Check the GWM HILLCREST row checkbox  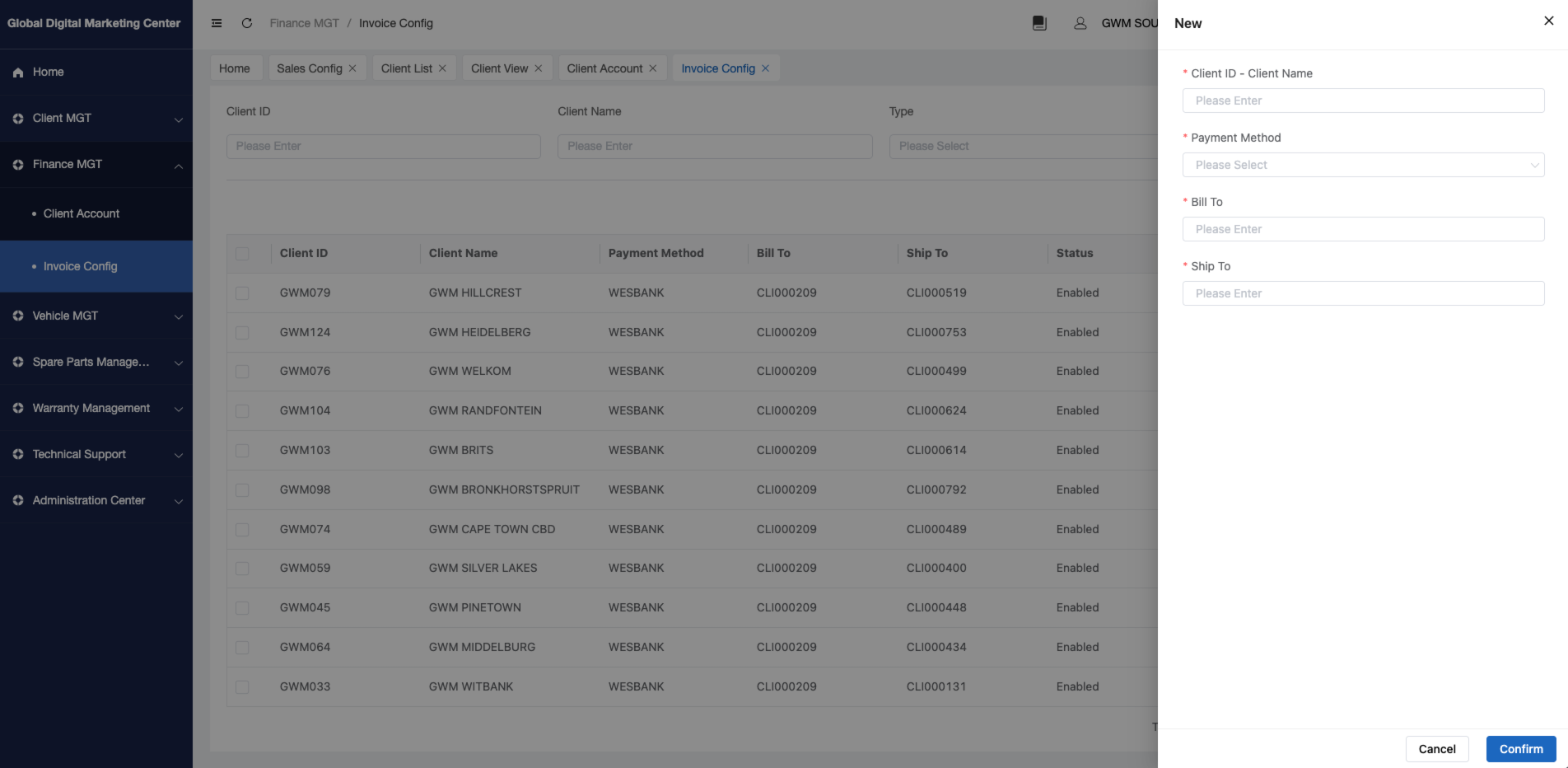pyautogui.click(x=242, y=293)
